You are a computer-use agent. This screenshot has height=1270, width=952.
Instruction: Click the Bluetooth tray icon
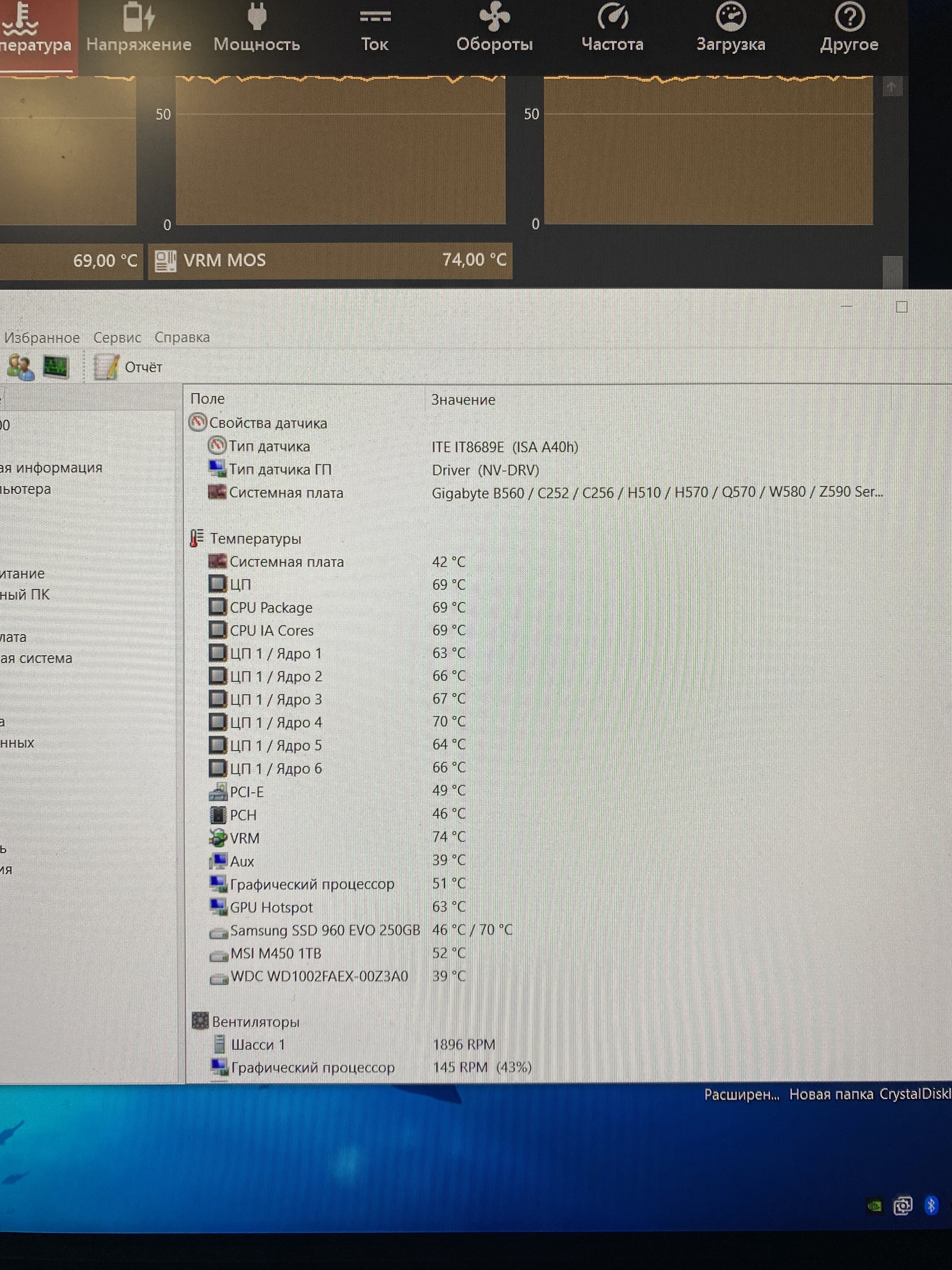pyautogui.click(x=930, y=1206)
